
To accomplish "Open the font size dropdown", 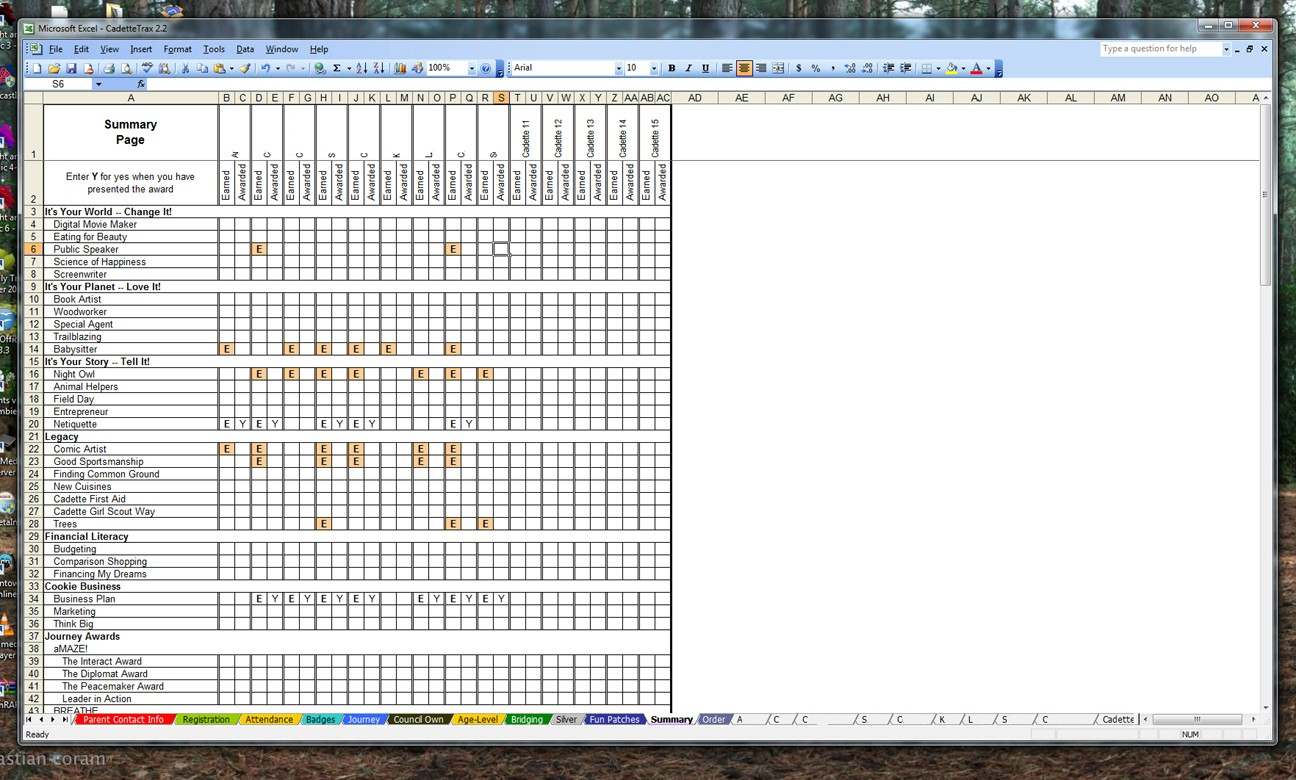I will 654,69.
